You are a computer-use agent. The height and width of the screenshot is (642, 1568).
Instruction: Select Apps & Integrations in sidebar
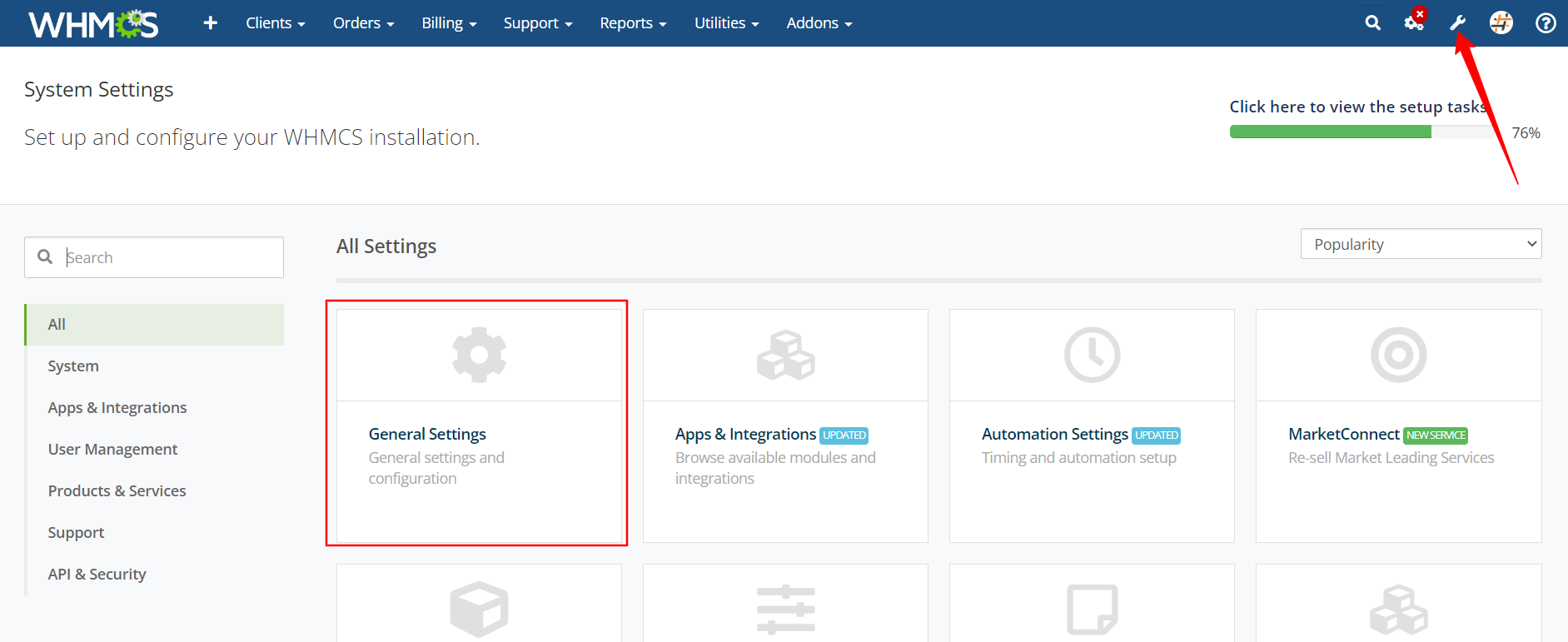[117, 408]
